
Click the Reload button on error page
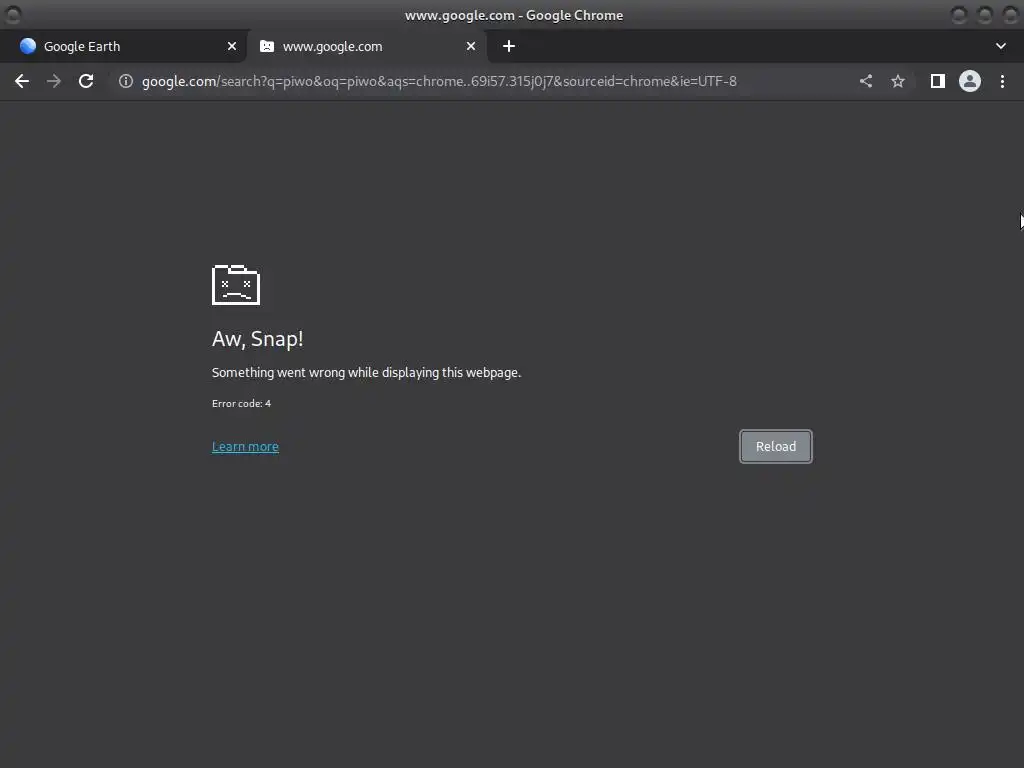pos(776,447)
